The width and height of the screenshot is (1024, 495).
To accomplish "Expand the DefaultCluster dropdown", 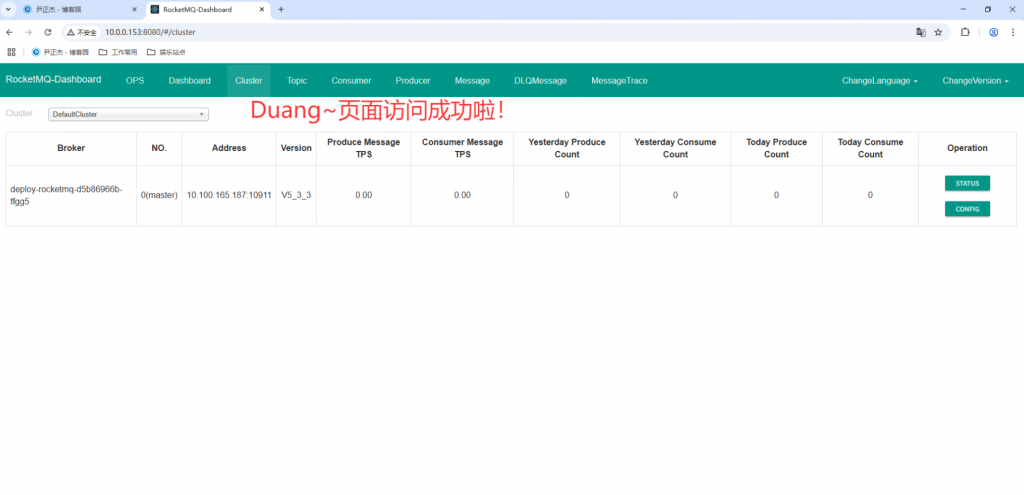I will 129,114.
